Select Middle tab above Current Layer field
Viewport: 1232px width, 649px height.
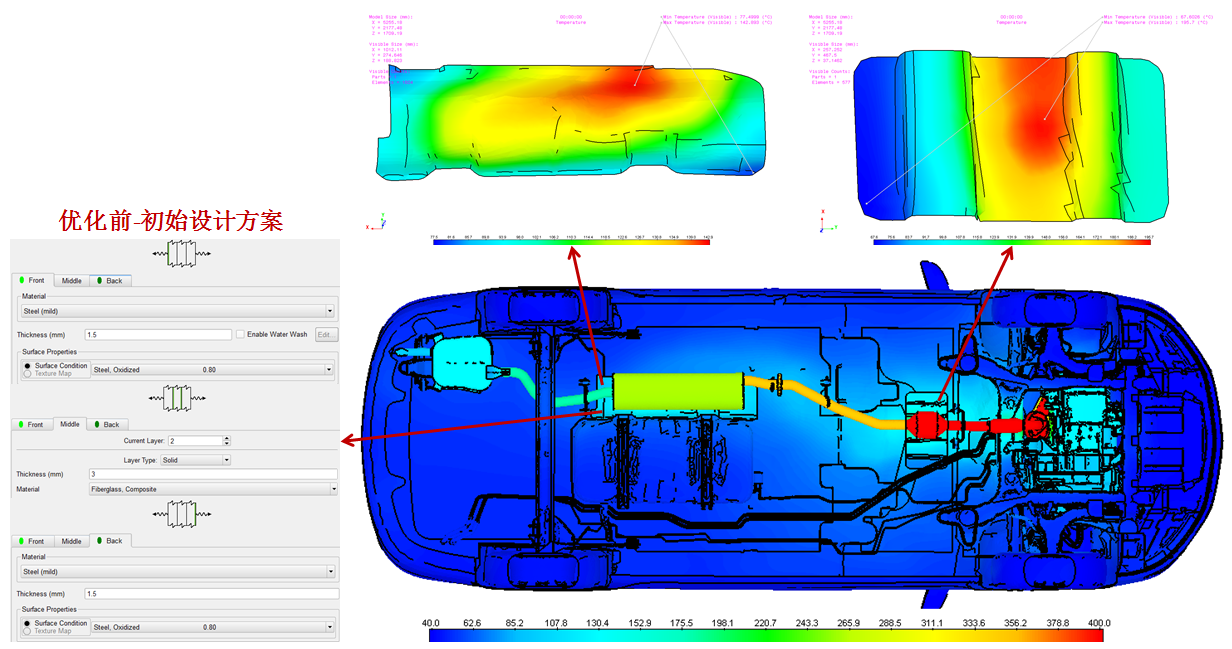pyautogui.click(x=70, y=424)
